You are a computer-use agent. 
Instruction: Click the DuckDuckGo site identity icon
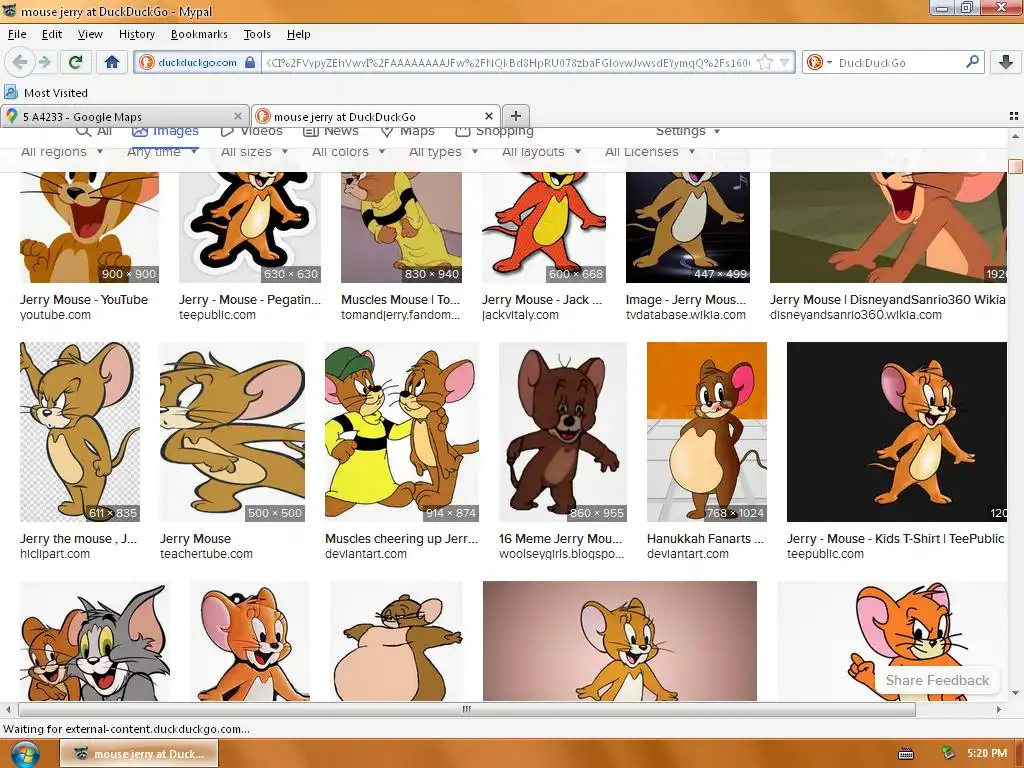[x=147, y=62]
